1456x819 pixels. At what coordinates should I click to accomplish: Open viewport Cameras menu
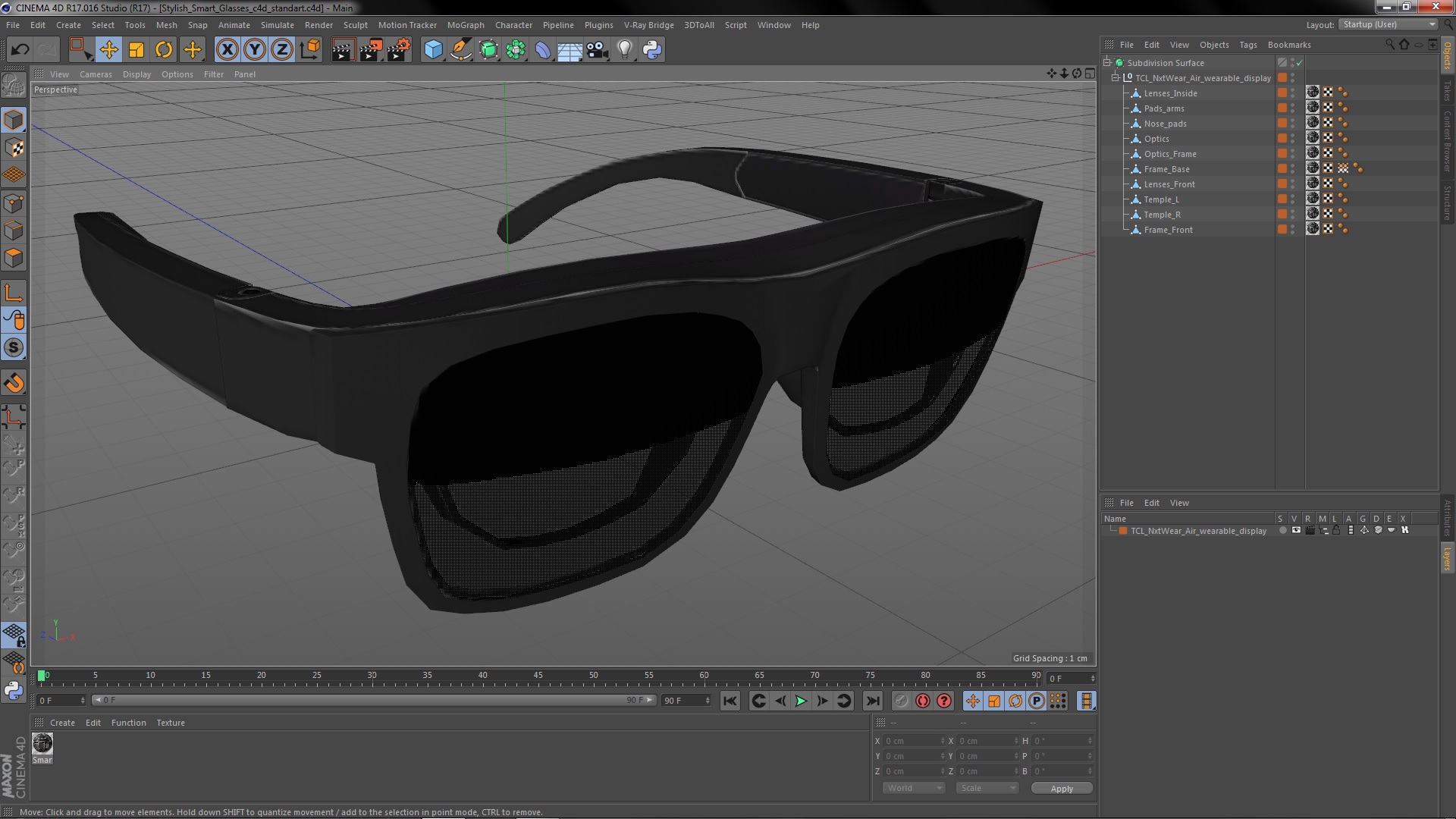coord(96,74)
